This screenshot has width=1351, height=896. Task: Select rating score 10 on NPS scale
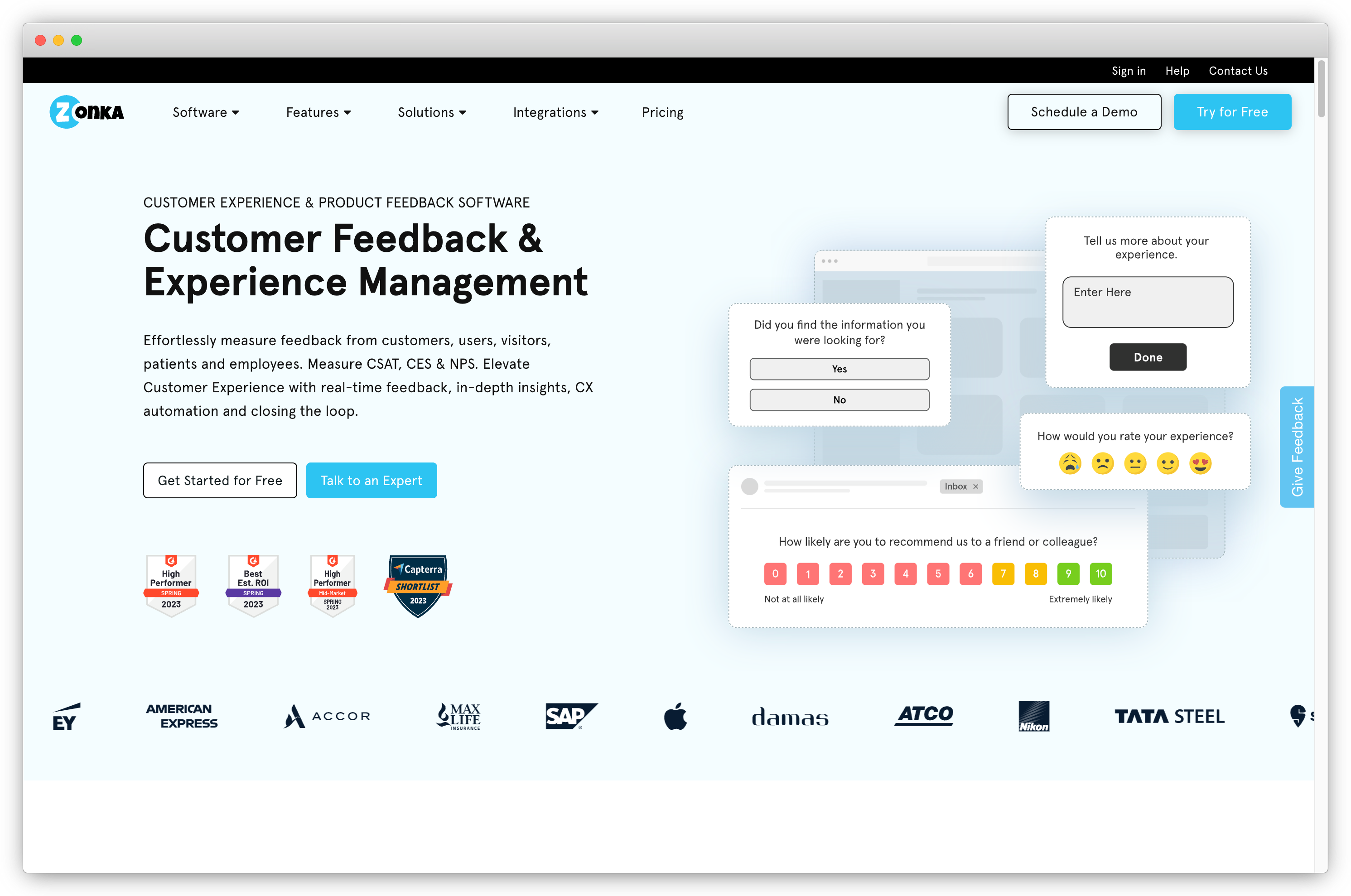[x=1100, y=574]
